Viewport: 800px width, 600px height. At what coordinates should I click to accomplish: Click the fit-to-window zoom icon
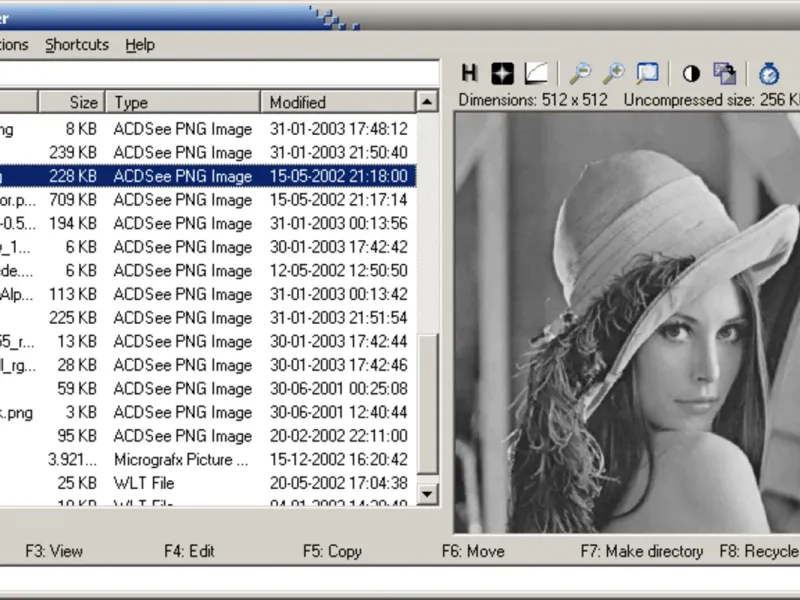pos(647,73)
